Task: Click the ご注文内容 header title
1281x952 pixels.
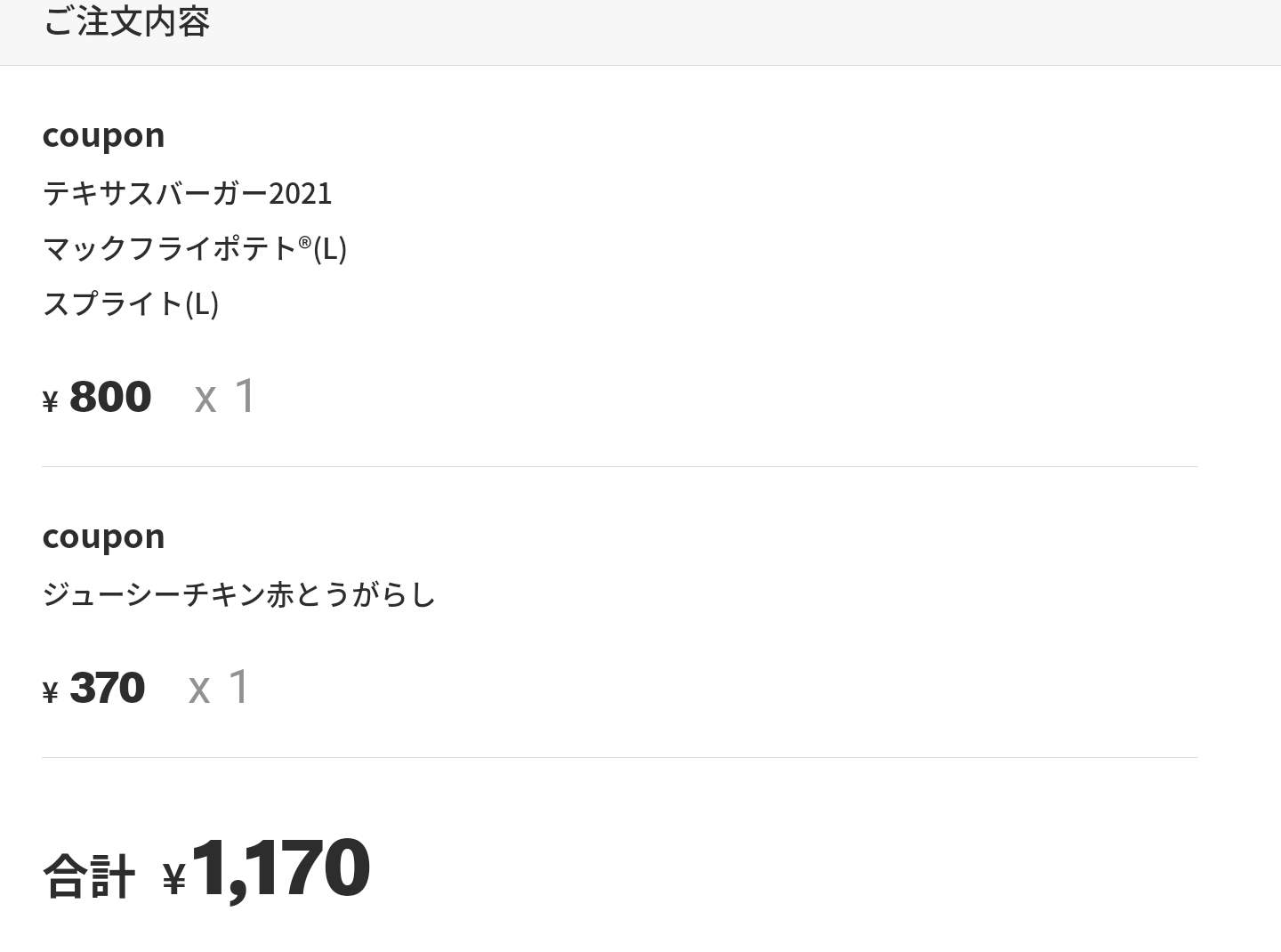Action: tap(126, 21)
